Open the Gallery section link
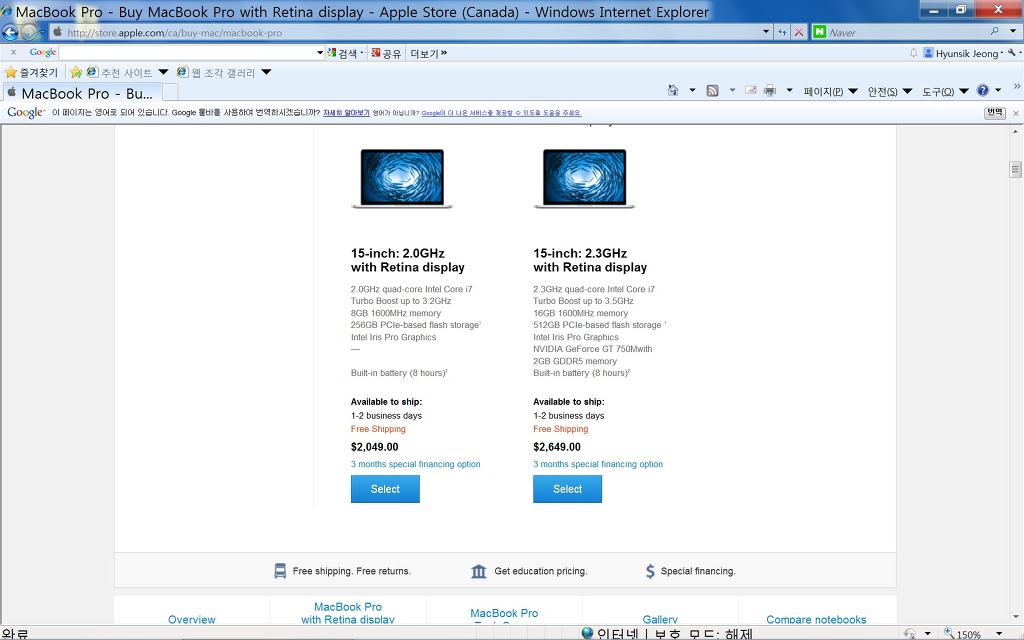The image size is (1024, 640). click(660, 619)
